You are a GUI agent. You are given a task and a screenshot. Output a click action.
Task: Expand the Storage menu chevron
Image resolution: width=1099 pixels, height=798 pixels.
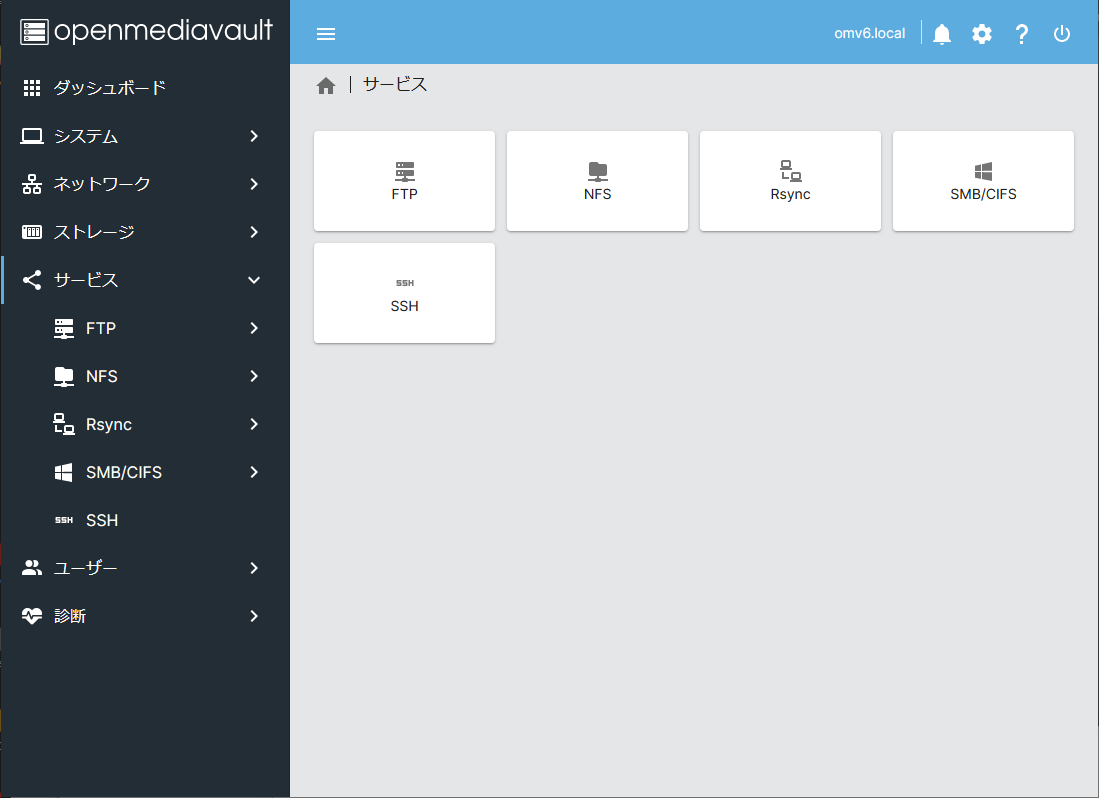click(254, 232)
